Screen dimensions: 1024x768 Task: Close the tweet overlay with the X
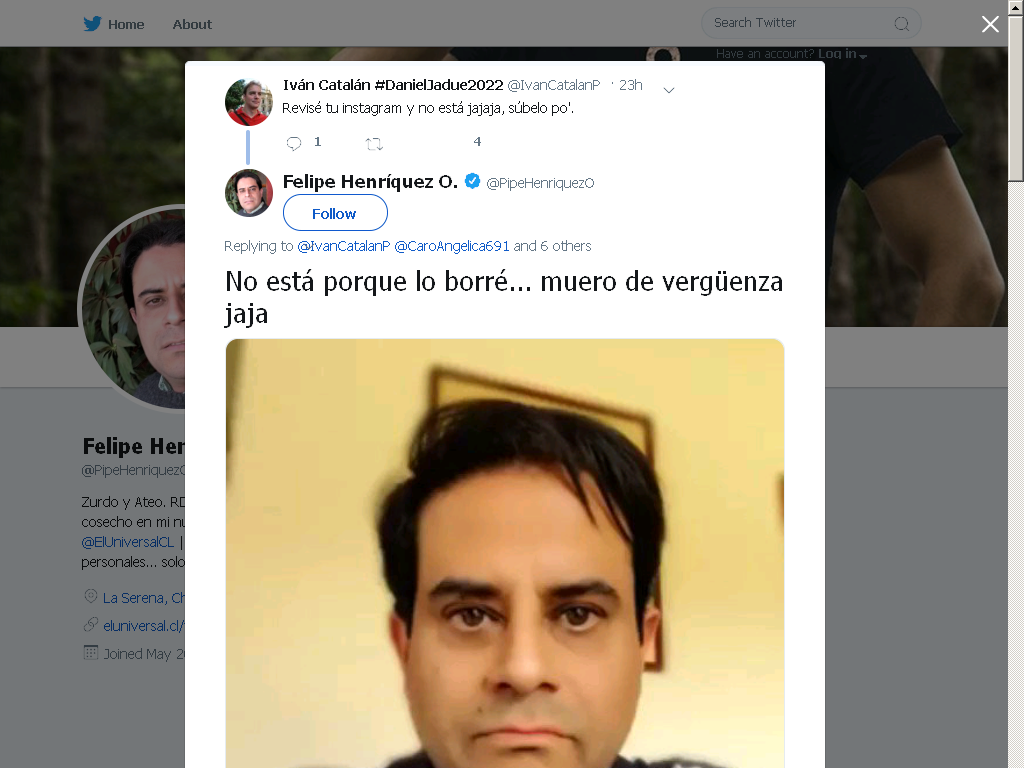coord(990,24)
